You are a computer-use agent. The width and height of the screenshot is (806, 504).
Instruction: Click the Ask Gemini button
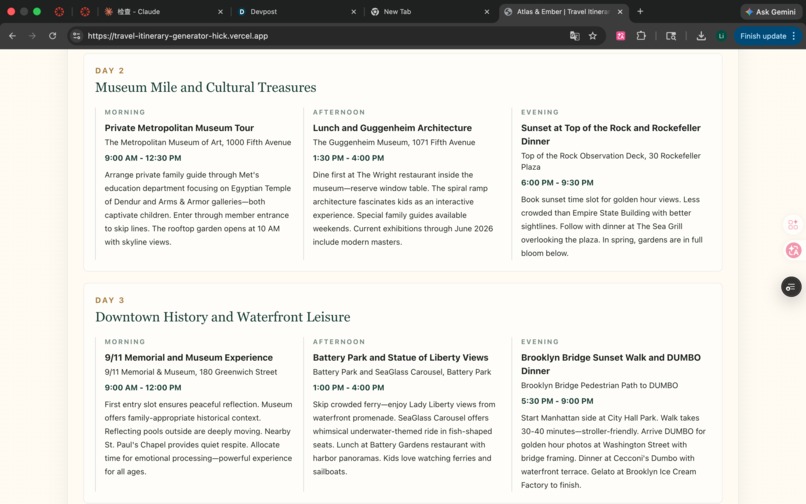771,11
